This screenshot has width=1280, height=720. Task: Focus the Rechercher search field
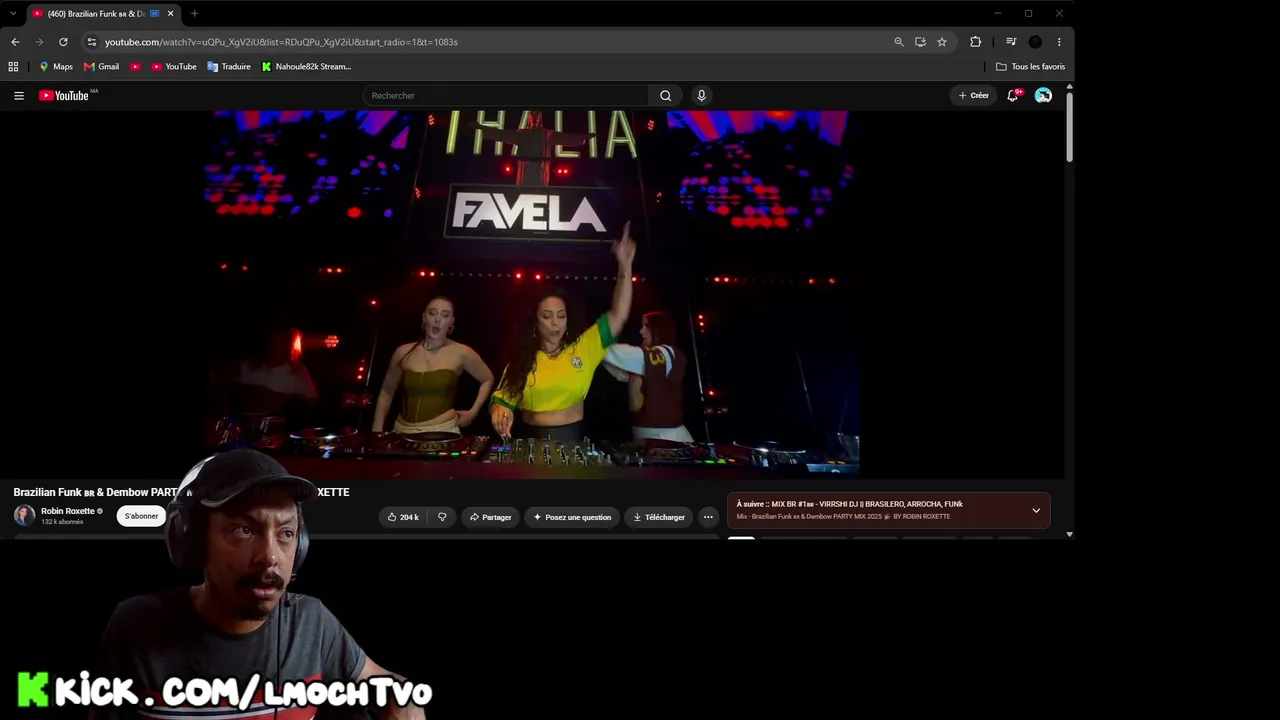506,96
